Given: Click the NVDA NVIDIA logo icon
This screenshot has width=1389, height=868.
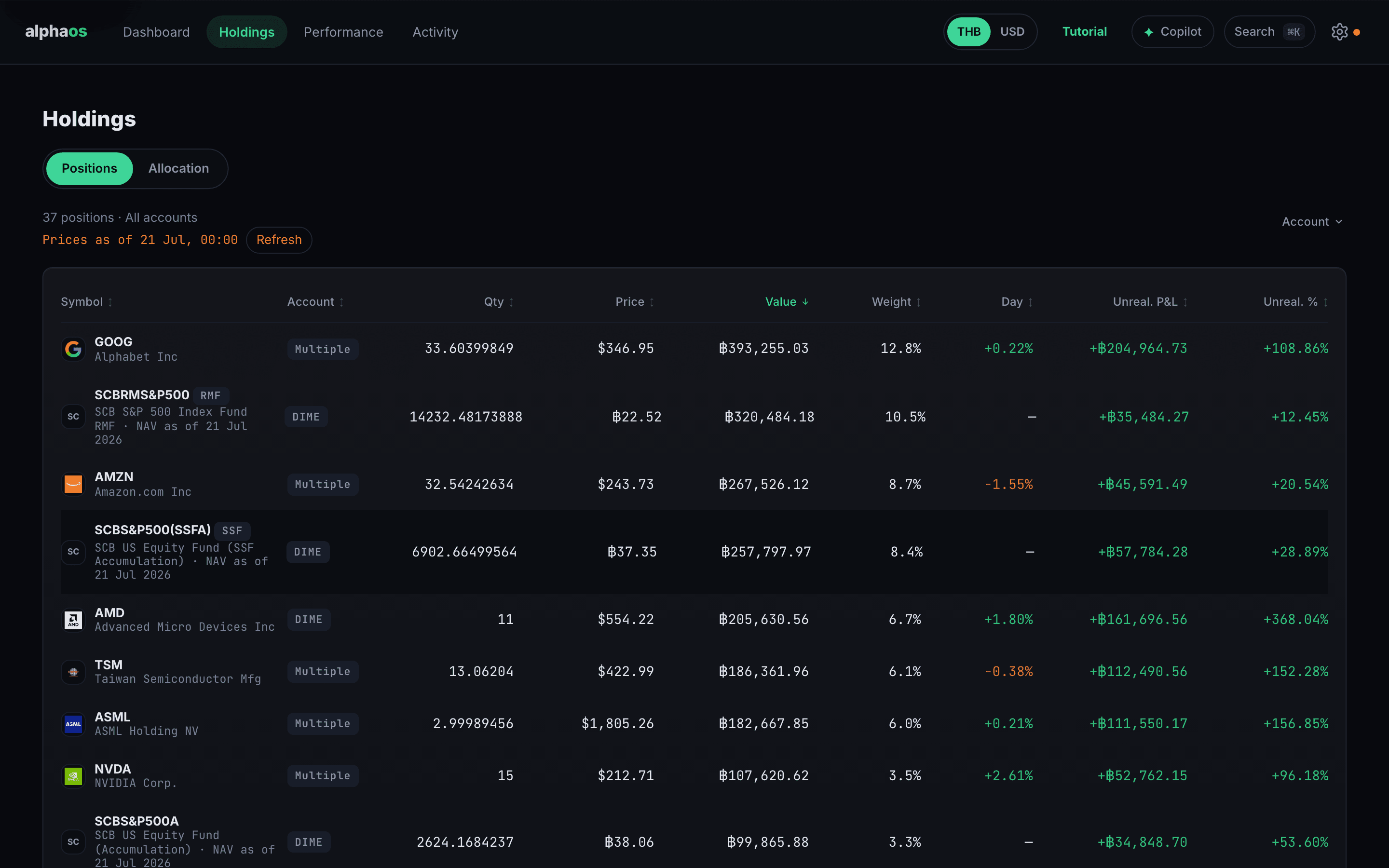Looking at the screenshot, I should 73,776.
